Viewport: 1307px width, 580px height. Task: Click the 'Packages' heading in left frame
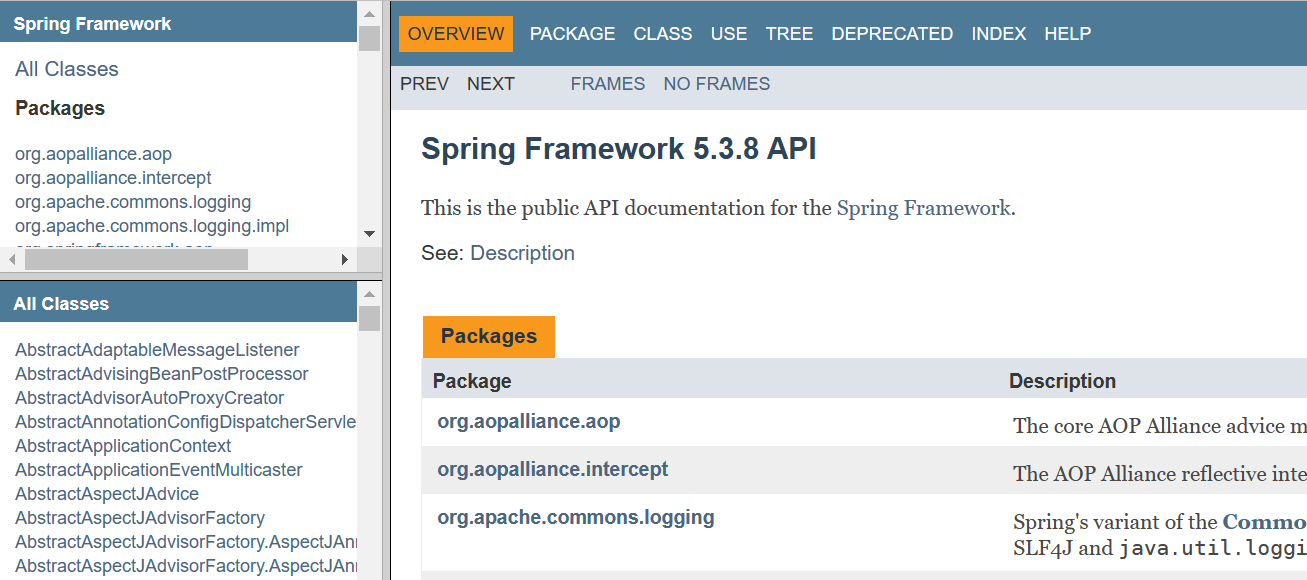[x=60, y=108]
